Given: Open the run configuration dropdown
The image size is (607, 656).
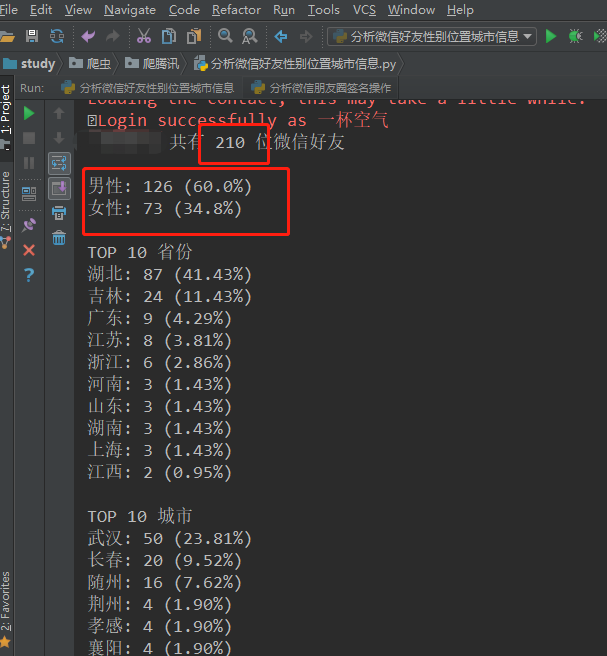Looking at the screenshot, I should [432, 36].
